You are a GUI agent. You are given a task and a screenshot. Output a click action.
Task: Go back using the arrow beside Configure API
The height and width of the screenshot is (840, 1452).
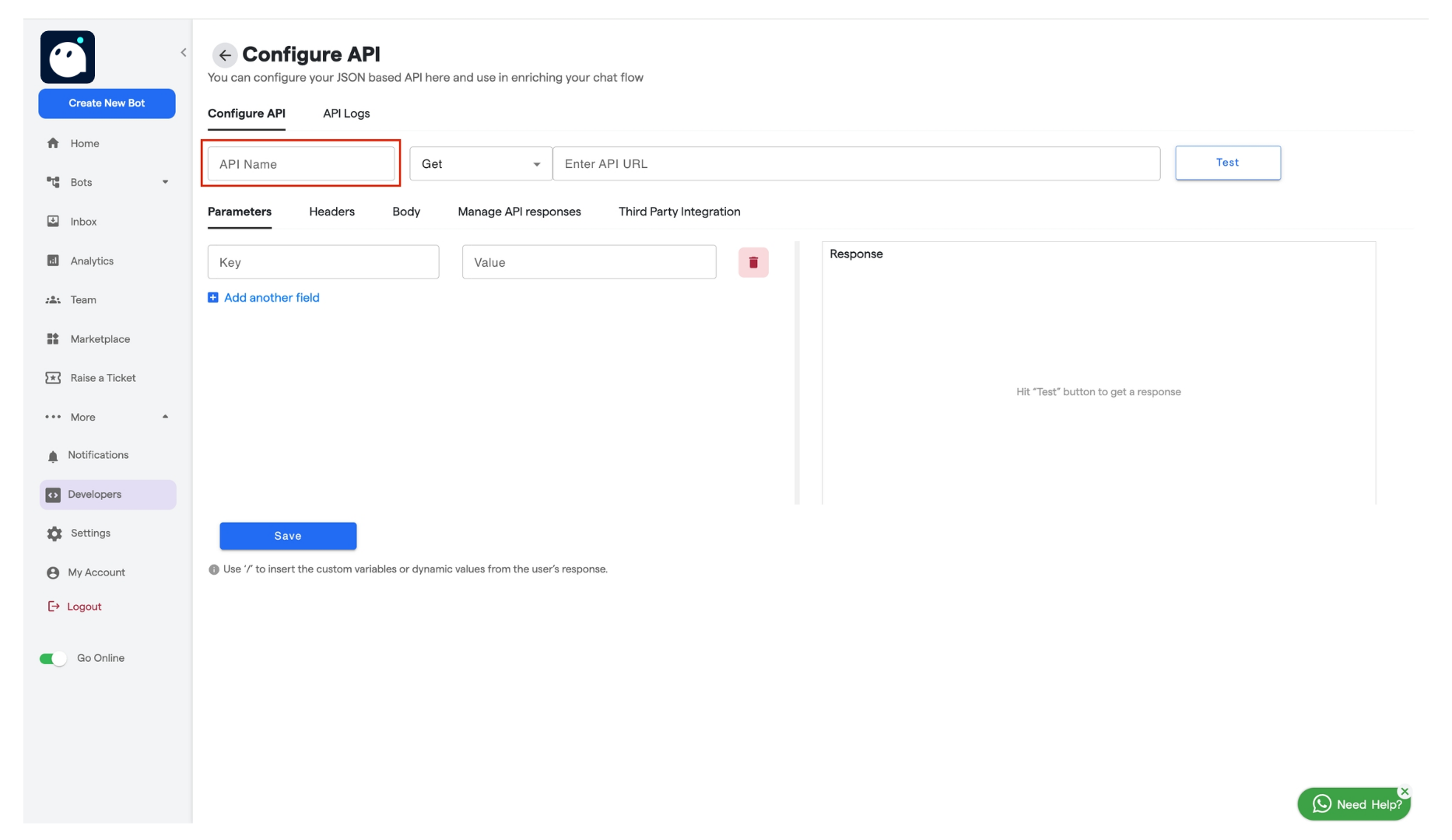coord(224,55)
